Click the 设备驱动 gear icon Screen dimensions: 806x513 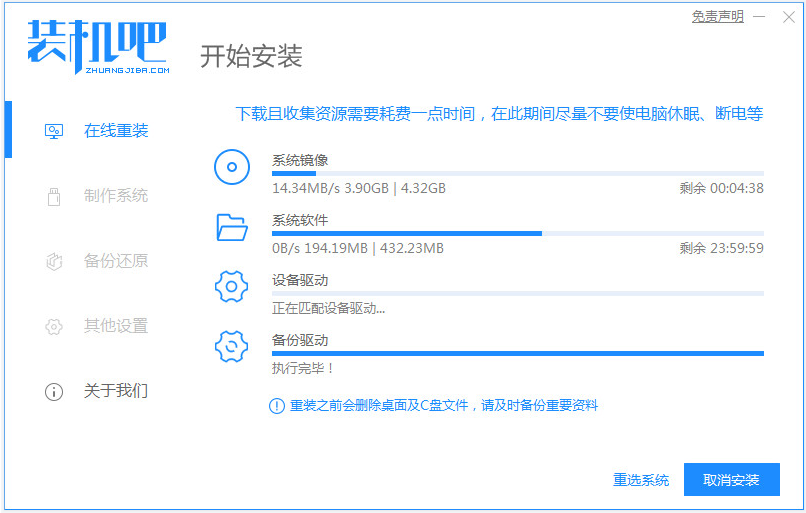tap(231, 286)
